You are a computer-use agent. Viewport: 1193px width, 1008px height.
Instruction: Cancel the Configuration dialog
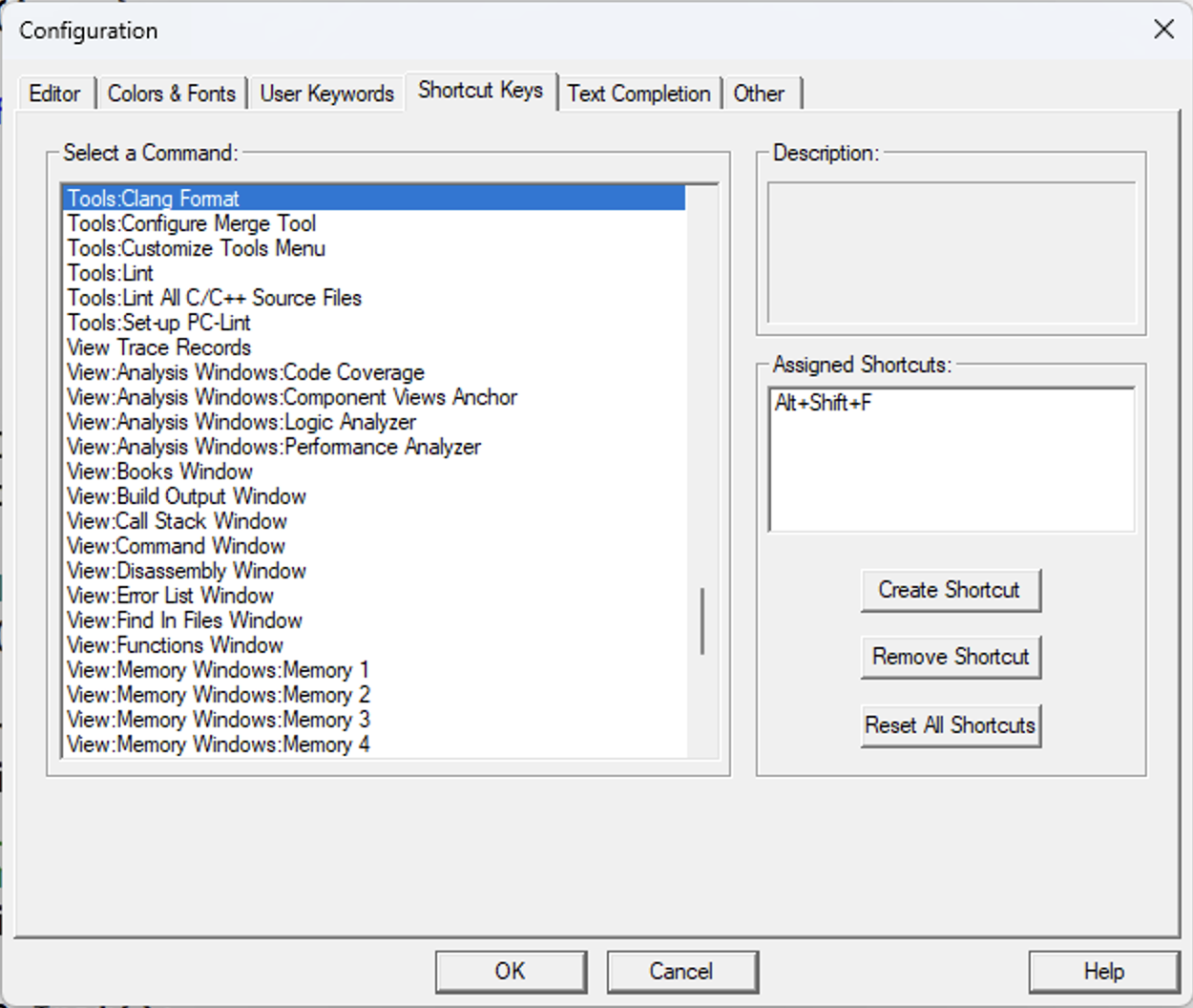pyautogui.click(x=681, y=972)
